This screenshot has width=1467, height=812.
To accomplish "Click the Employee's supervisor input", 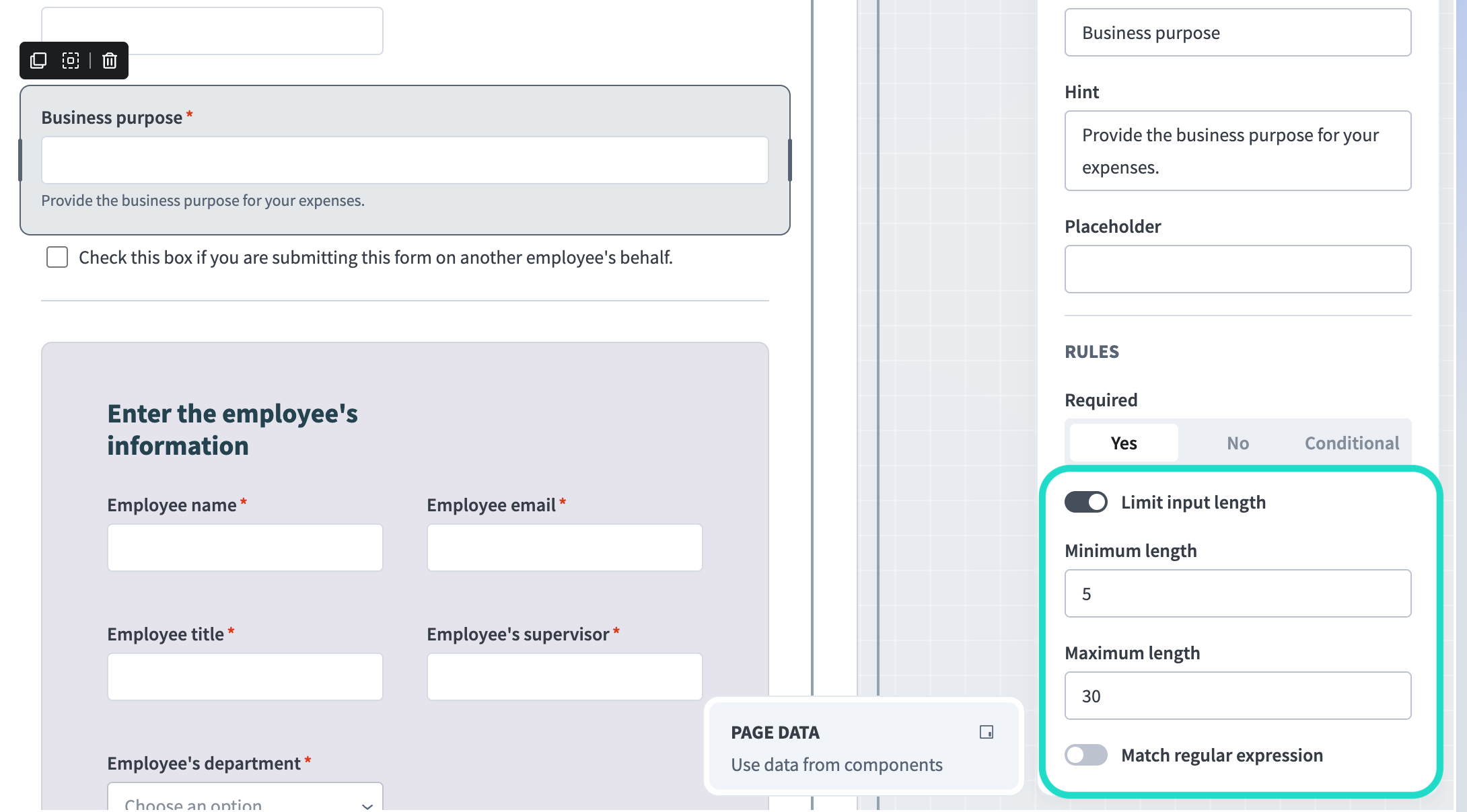I will pos(565,677).
